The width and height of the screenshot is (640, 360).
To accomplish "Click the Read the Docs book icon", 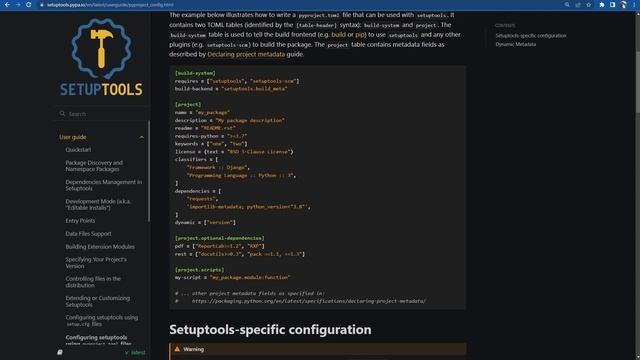I will coord(60,352).
